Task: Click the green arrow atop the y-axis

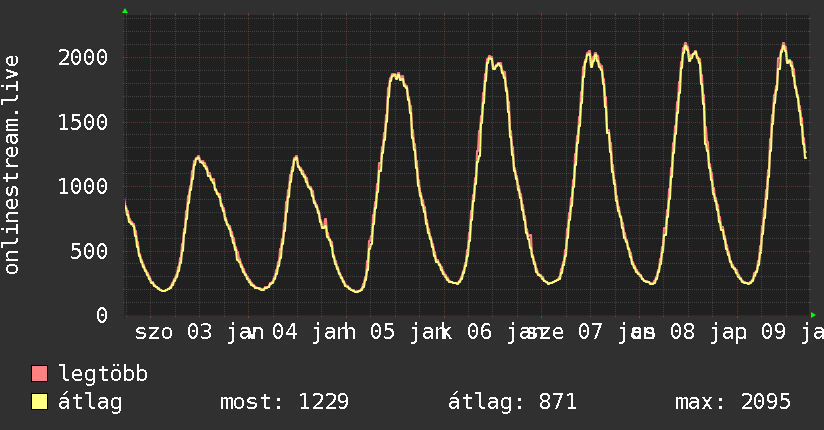Action: click(125, 11)
